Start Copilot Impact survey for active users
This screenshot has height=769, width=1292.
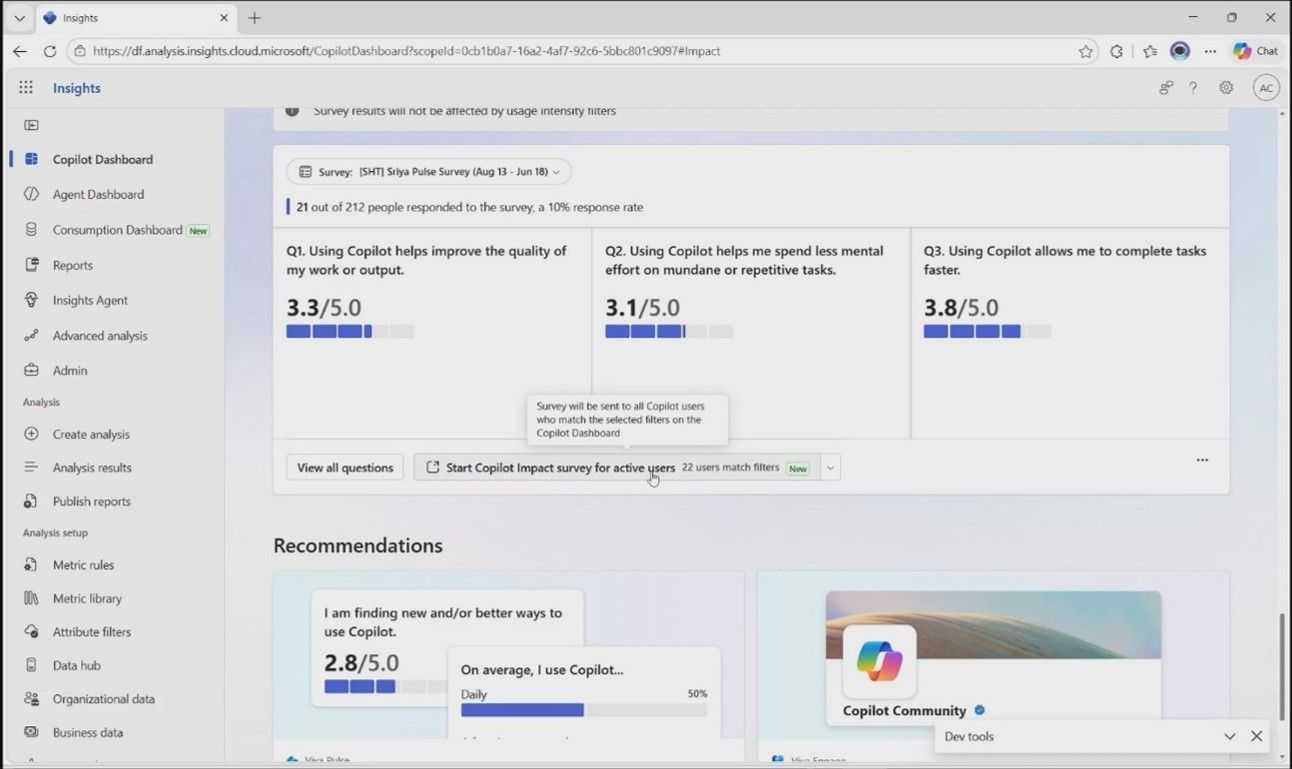617,467
